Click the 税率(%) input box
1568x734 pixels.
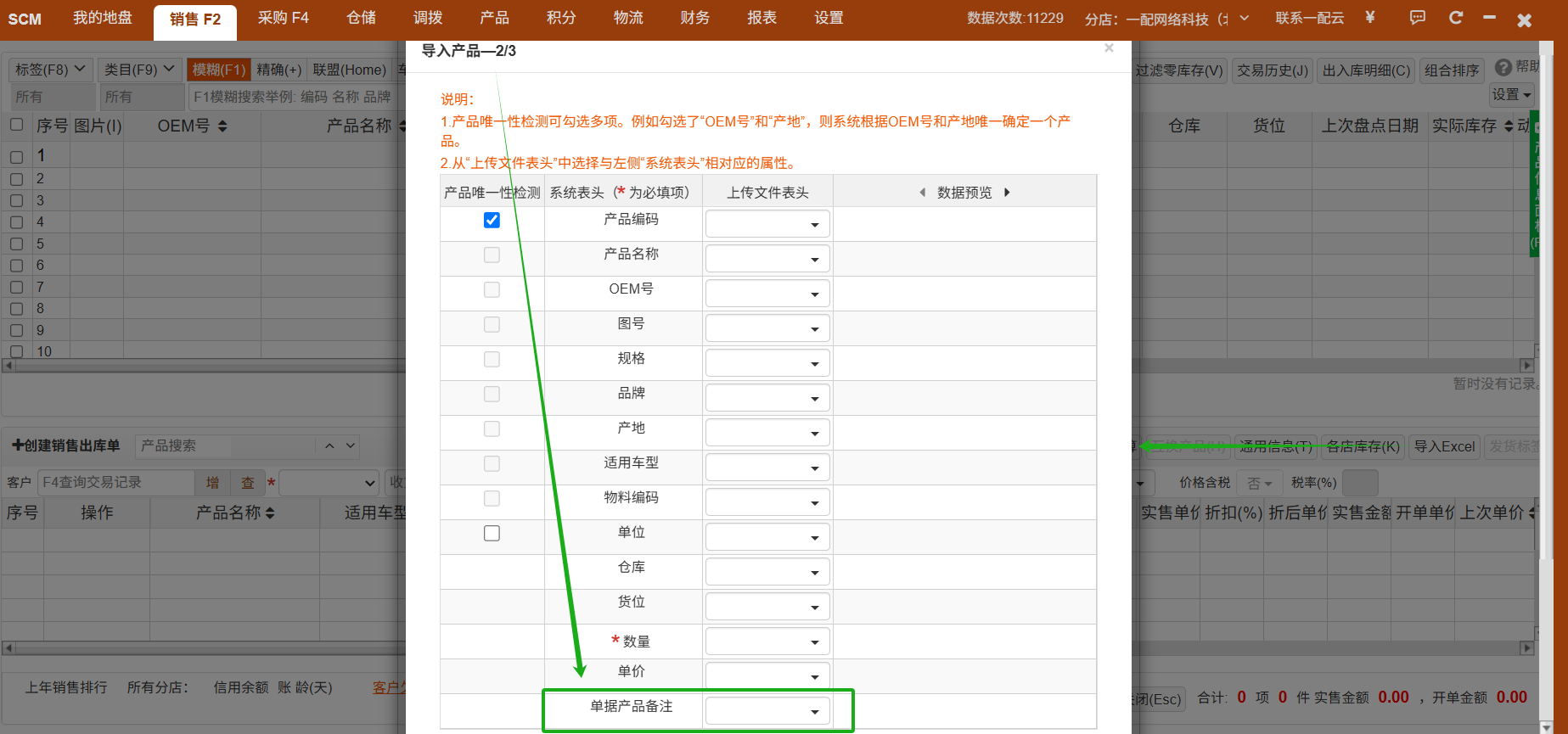click(1360, 483)
